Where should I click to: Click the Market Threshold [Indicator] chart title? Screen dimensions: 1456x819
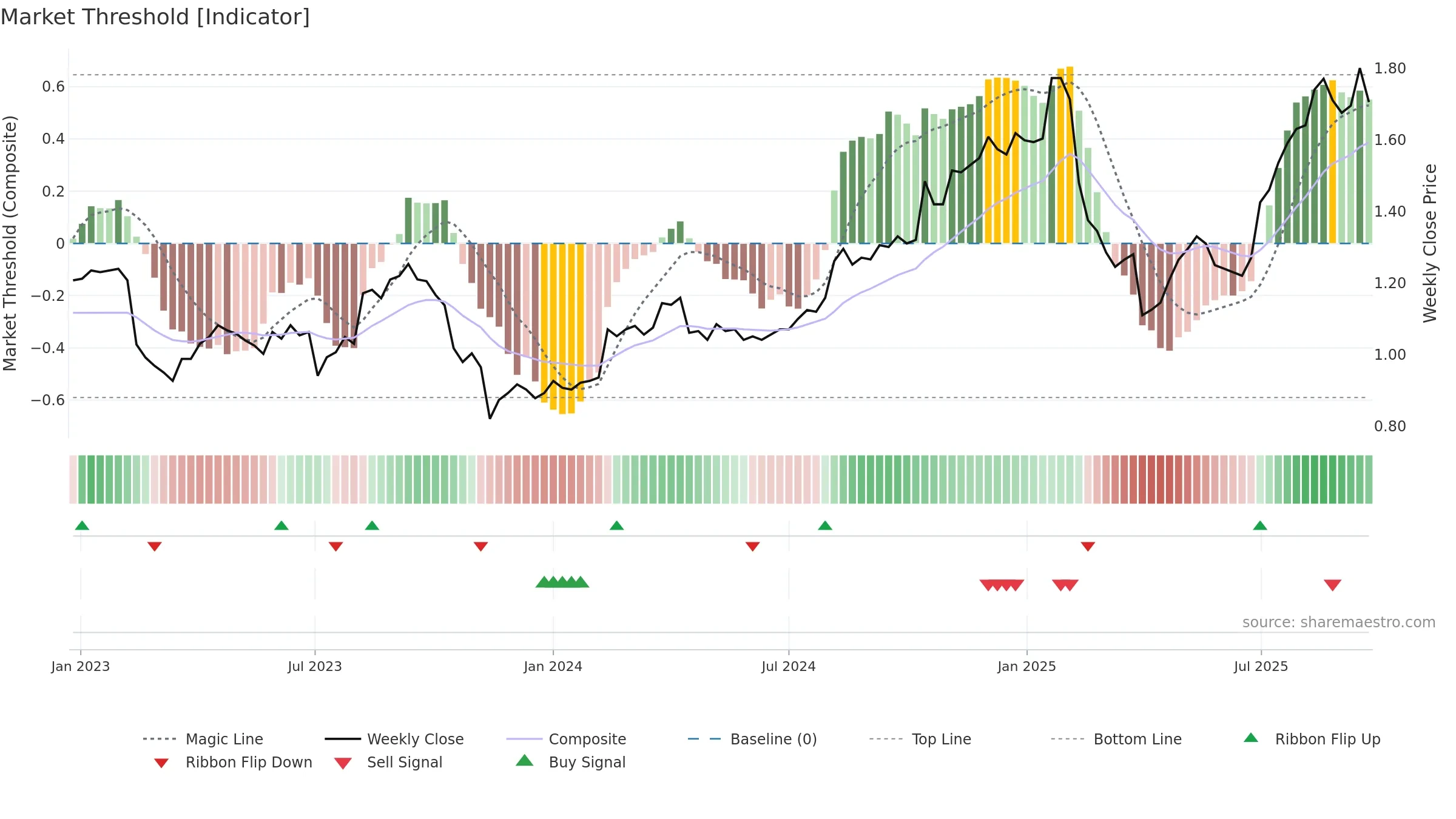click(x=155, y=17)
